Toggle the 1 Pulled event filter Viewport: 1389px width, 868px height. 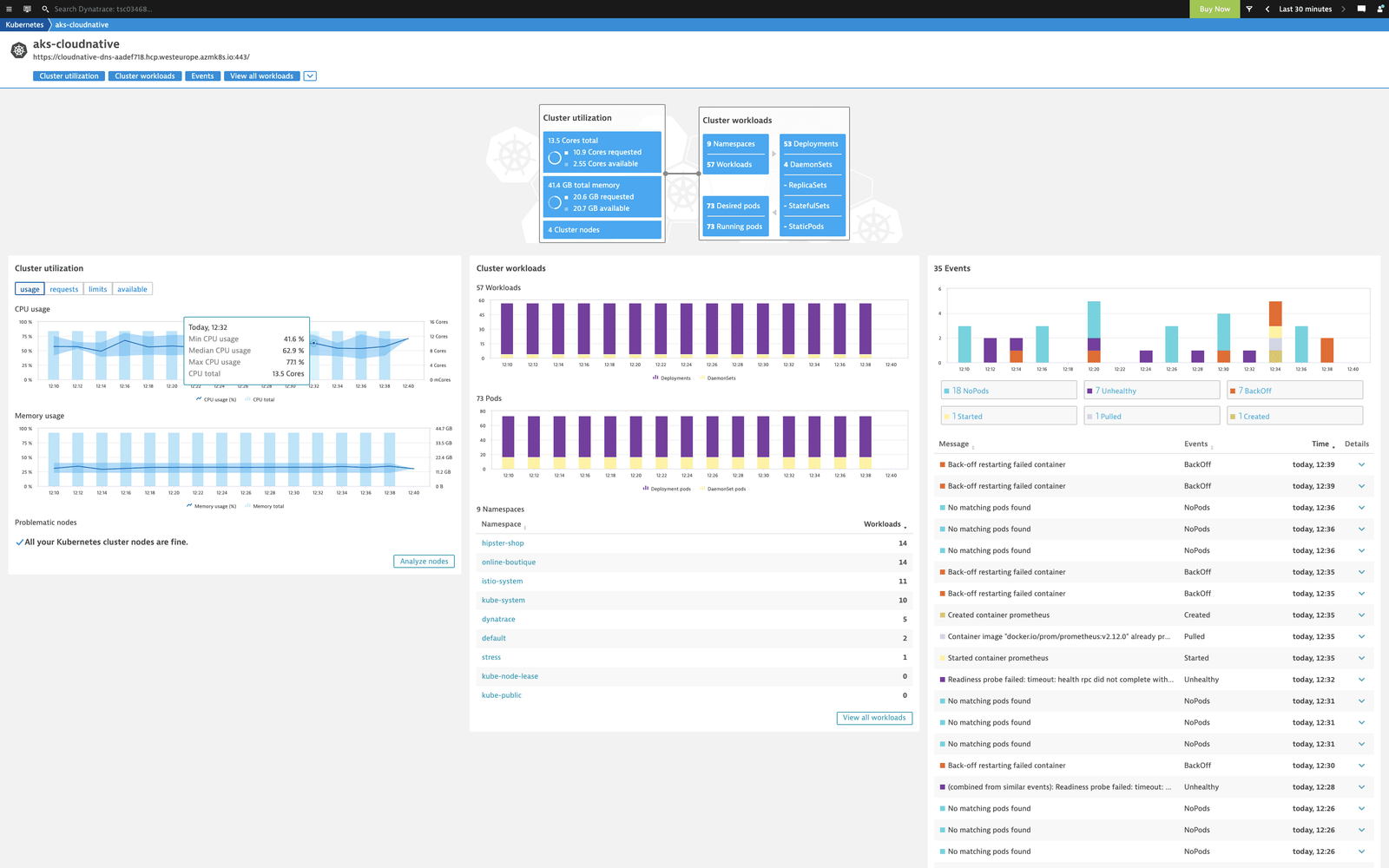point(1152,417)
